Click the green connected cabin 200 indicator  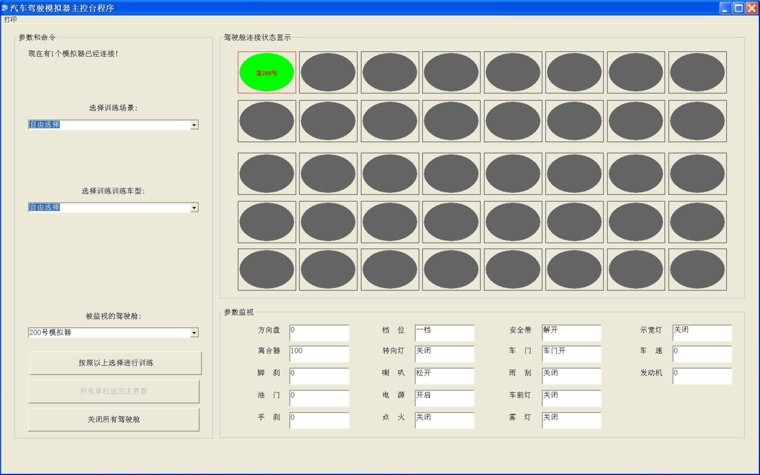click(x=266, y=73)
